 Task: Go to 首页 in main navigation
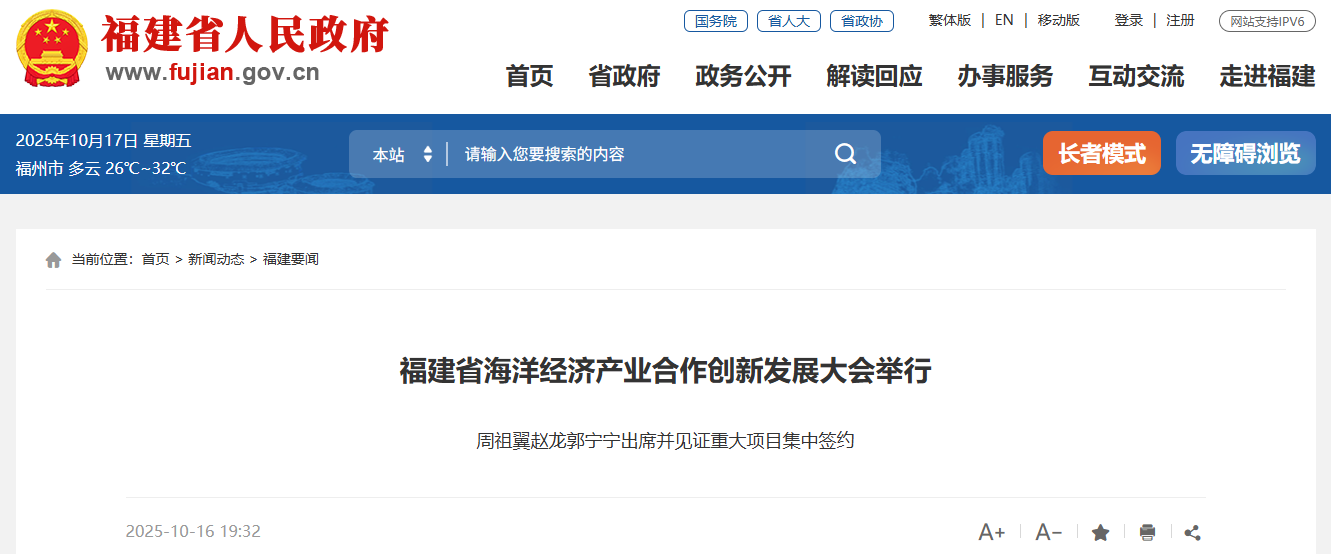(x=529, y=75)
